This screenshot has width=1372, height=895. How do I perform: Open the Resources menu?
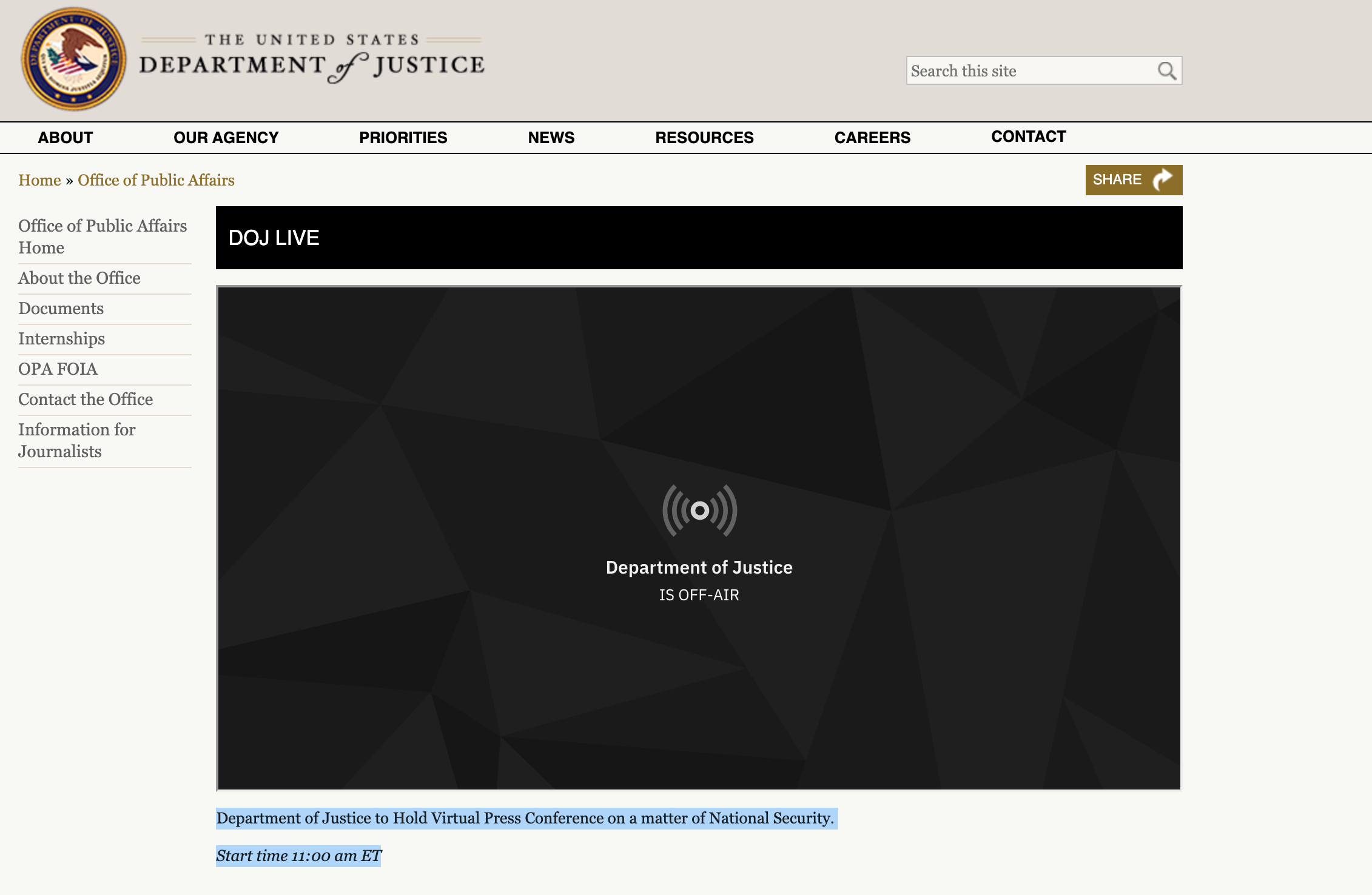(705, 138)
